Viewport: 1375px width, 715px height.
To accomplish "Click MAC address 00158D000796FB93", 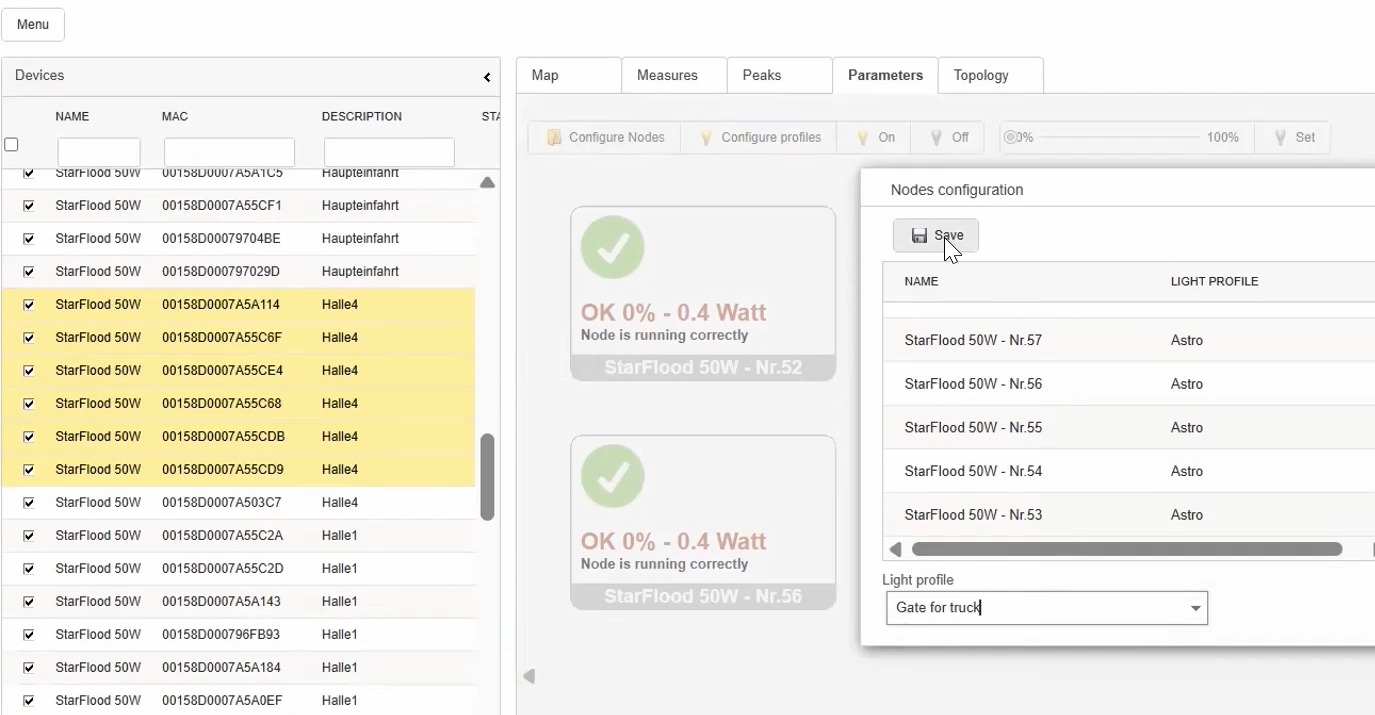I will tap(221, 635).
